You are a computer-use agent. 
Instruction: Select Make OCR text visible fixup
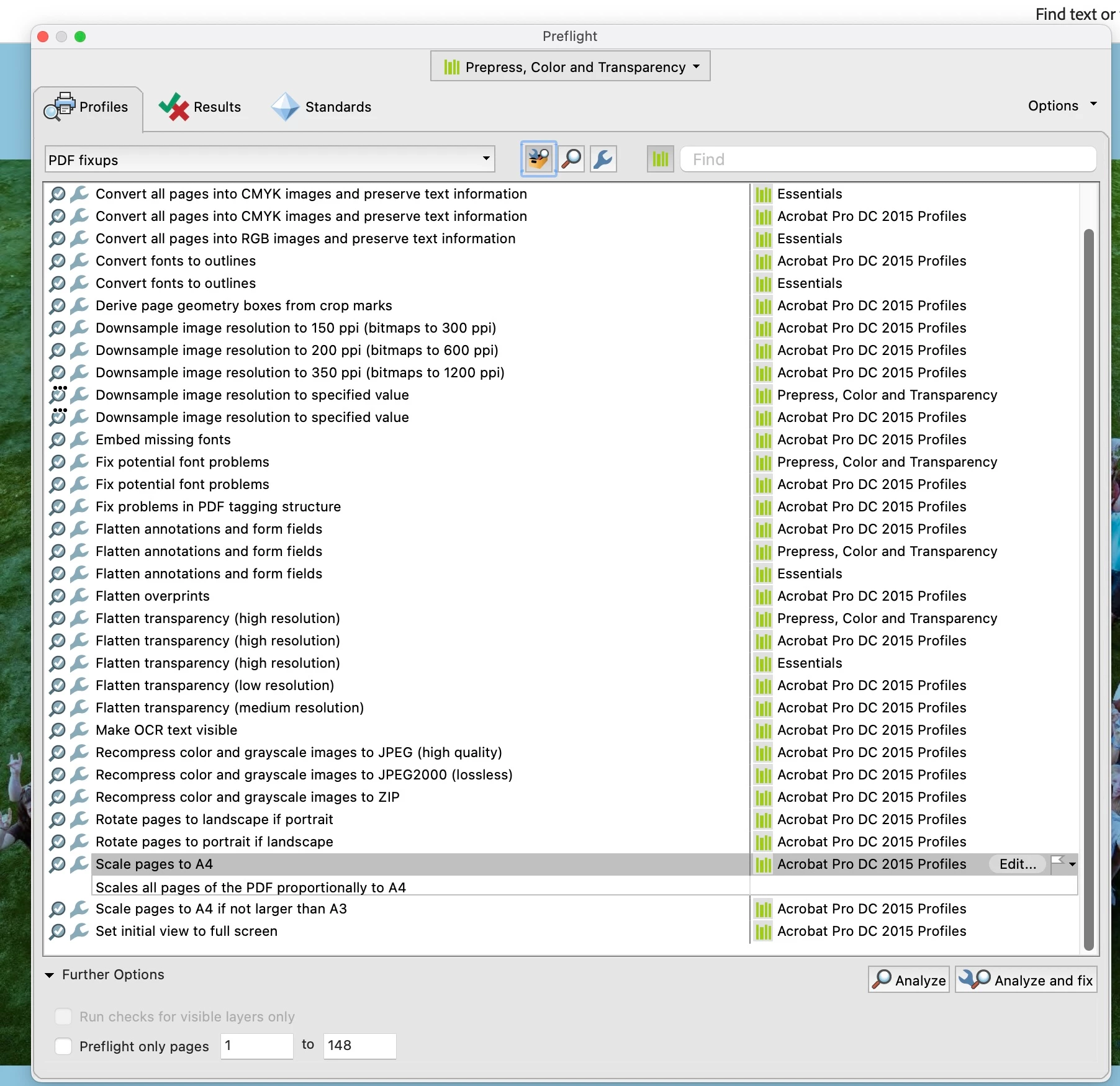coord(166,730)
